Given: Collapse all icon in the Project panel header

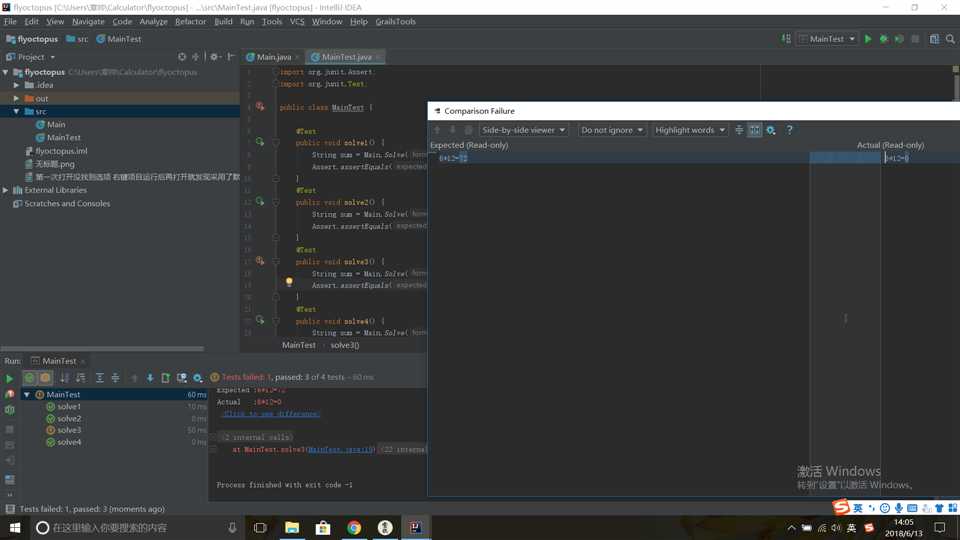Looking at the screenshot, I should [195, 56].
